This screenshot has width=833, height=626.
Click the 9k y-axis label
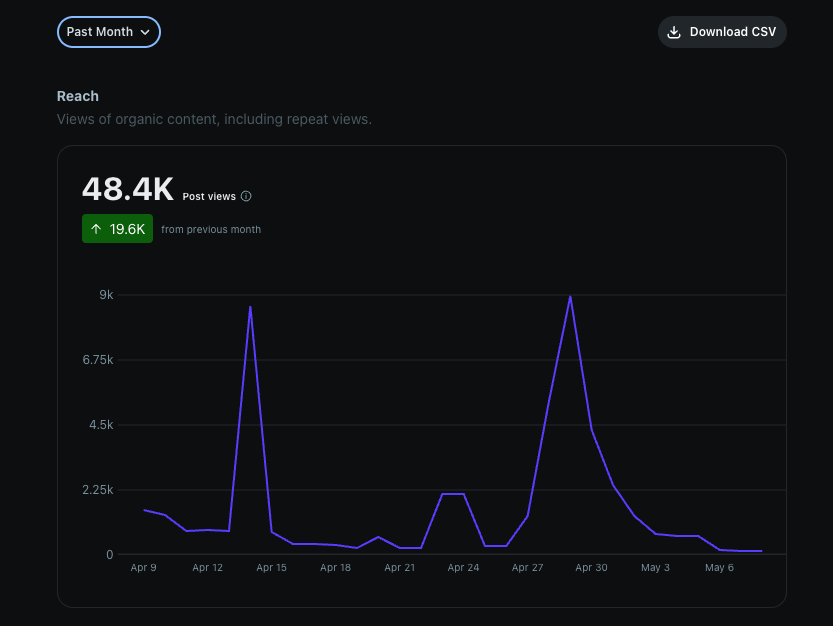point(106,295)
